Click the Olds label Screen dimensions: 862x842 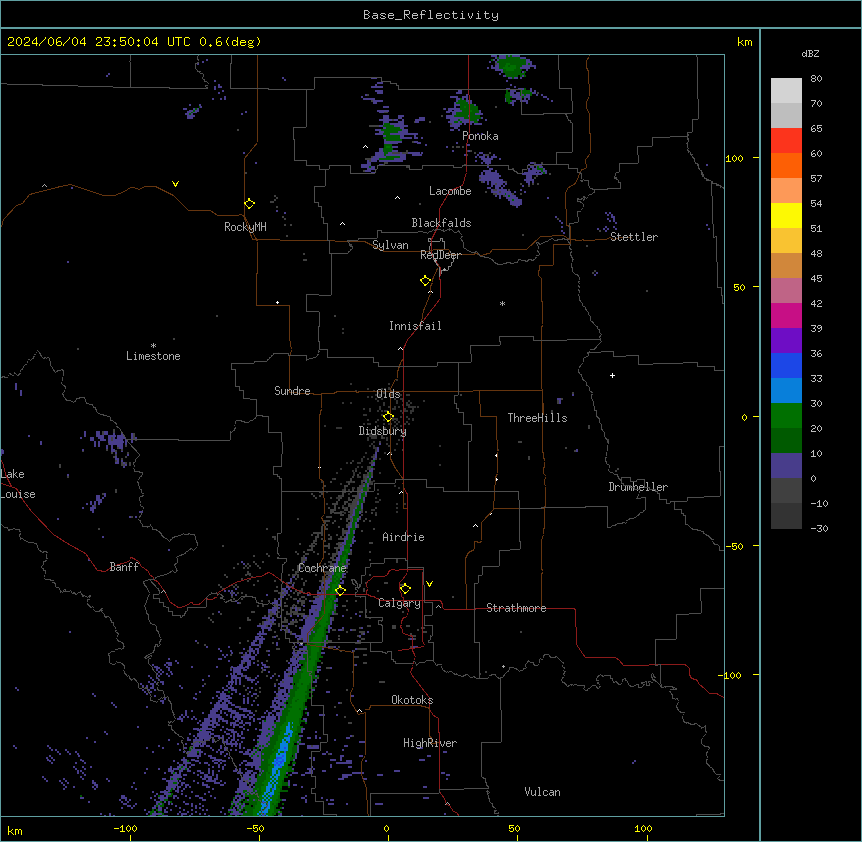388,394
